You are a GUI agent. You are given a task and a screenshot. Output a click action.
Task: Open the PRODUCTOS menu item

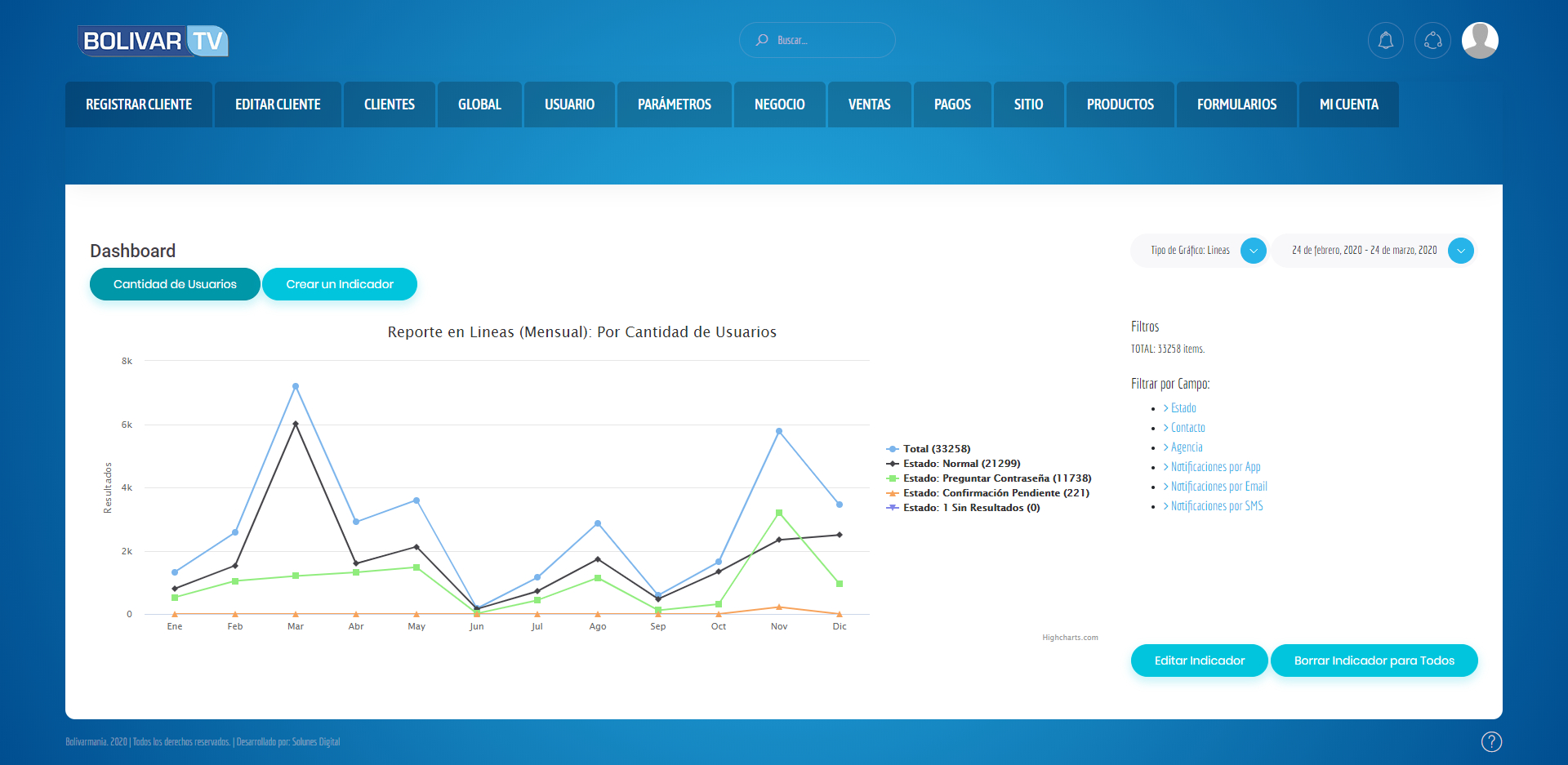coord(1120,105)
